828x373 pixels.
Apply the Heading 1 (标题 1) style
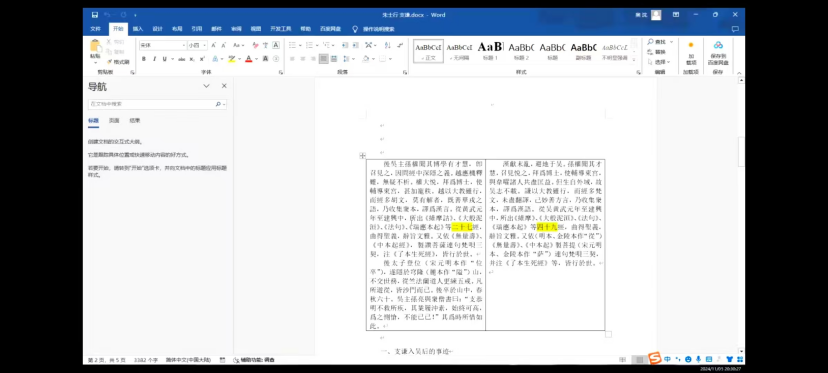point(490,51)
